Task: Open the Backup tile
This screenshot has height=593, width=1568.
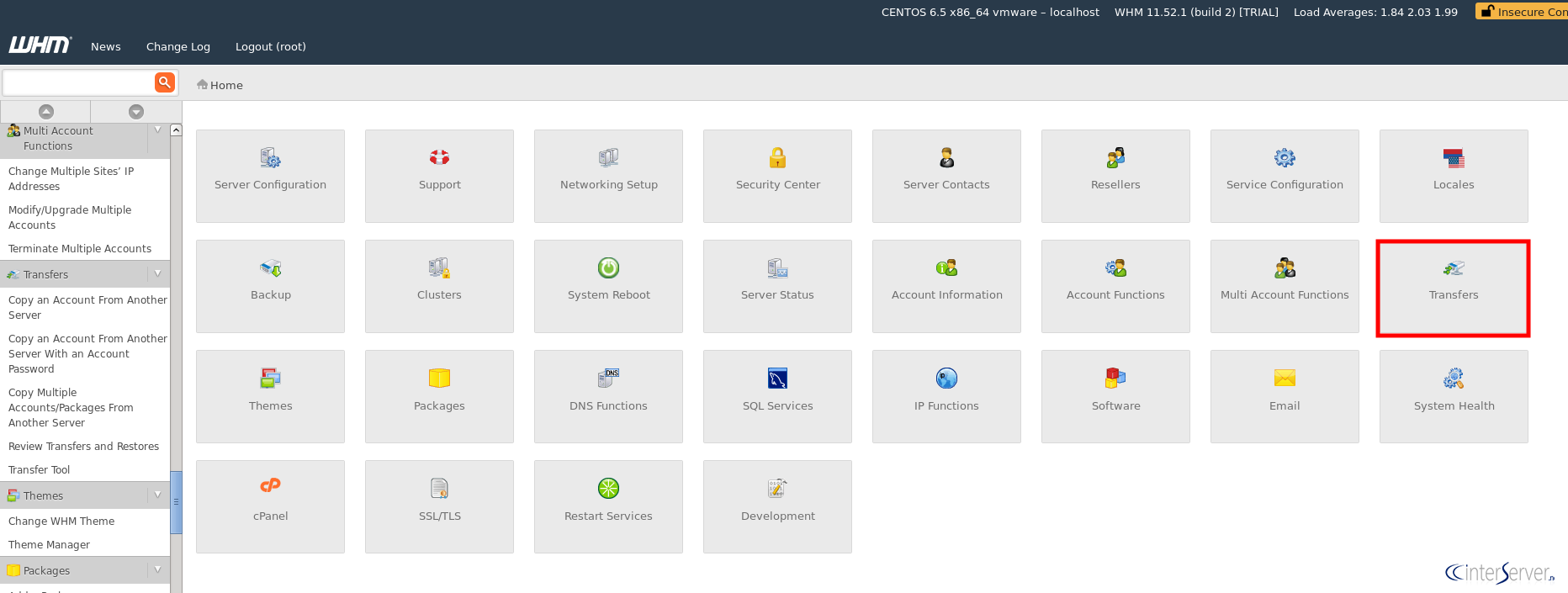Action: tap(270, 286)
